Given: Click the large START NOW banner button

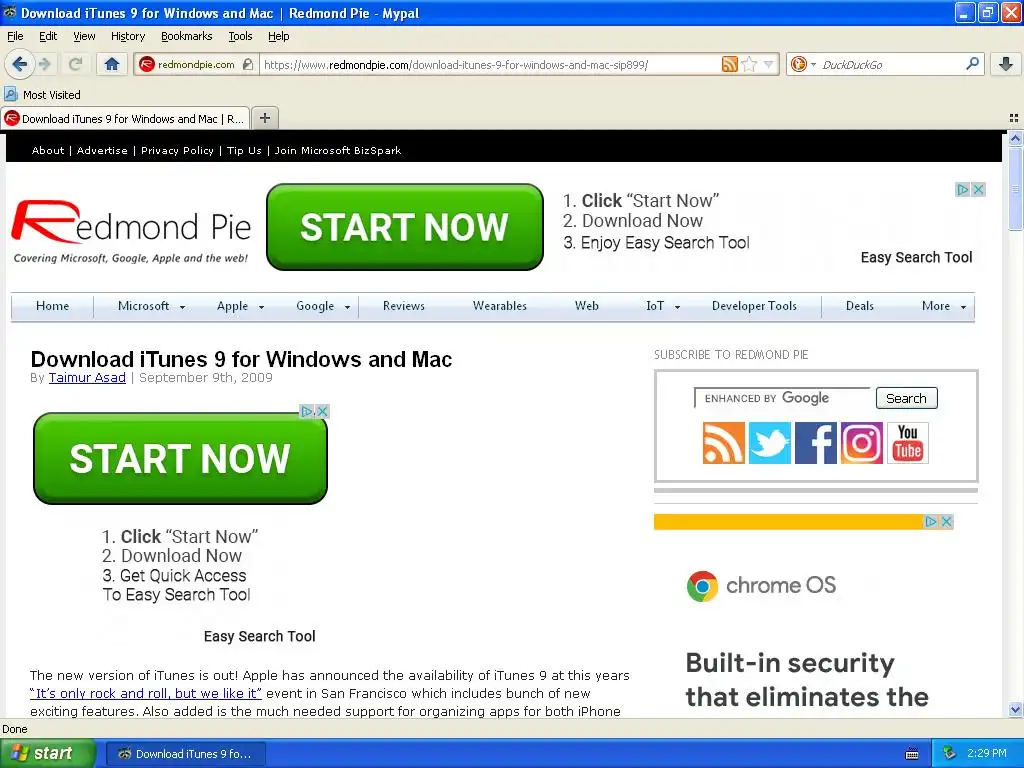Looking at the screenshot, I should [x=405, y=227].
